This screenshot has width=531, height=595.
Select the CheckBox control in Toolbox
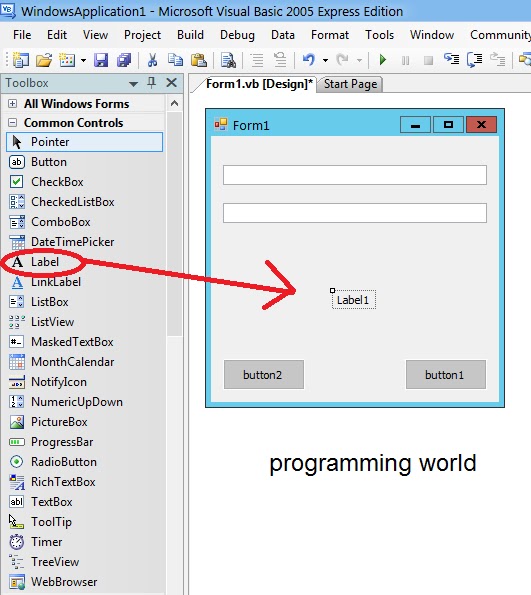tap(85, 182)
